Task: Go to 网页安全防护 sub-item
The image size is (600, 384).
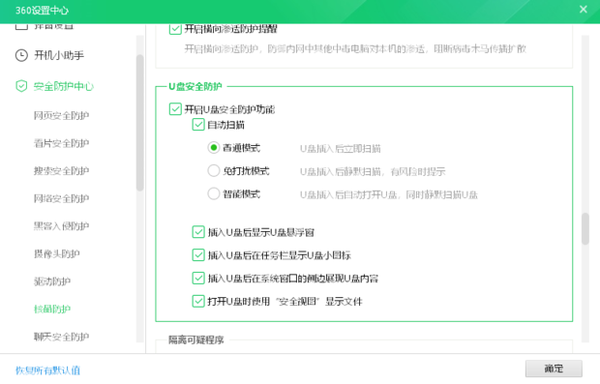Action: (61, 116)
